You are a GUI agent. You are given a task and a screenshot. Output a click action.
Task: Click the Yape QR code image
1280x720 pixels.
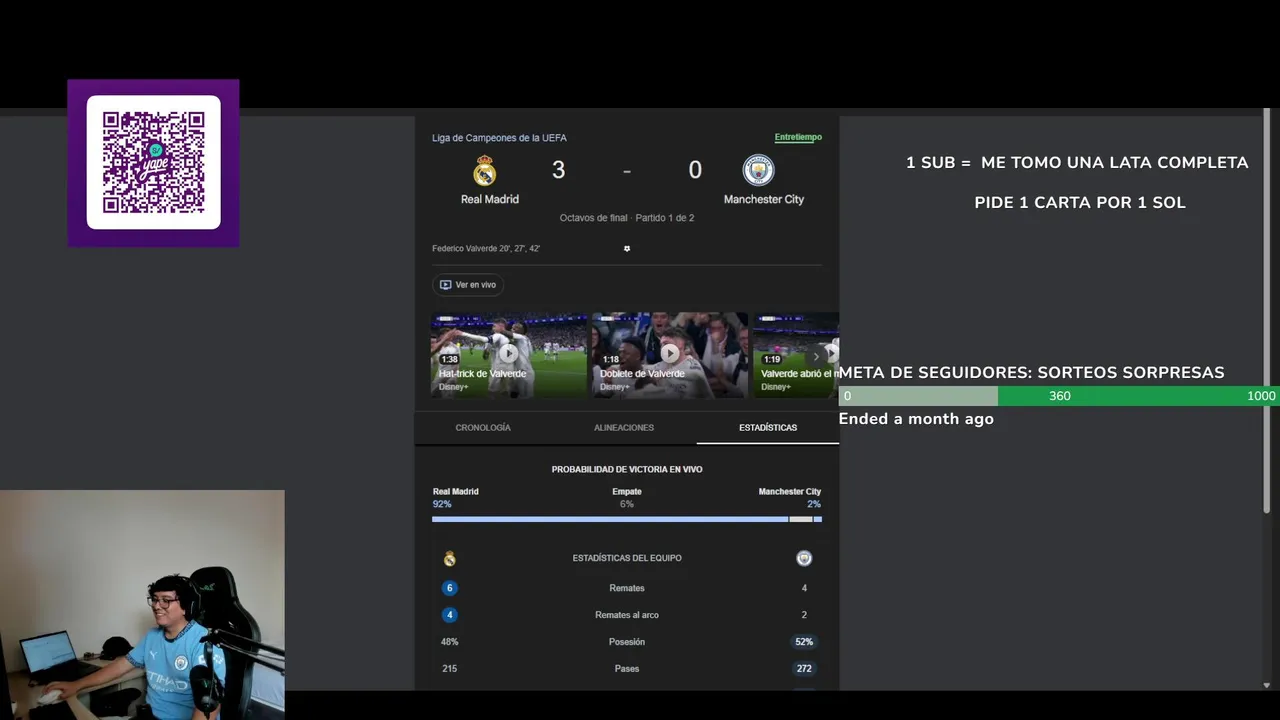tap(153, 162)
